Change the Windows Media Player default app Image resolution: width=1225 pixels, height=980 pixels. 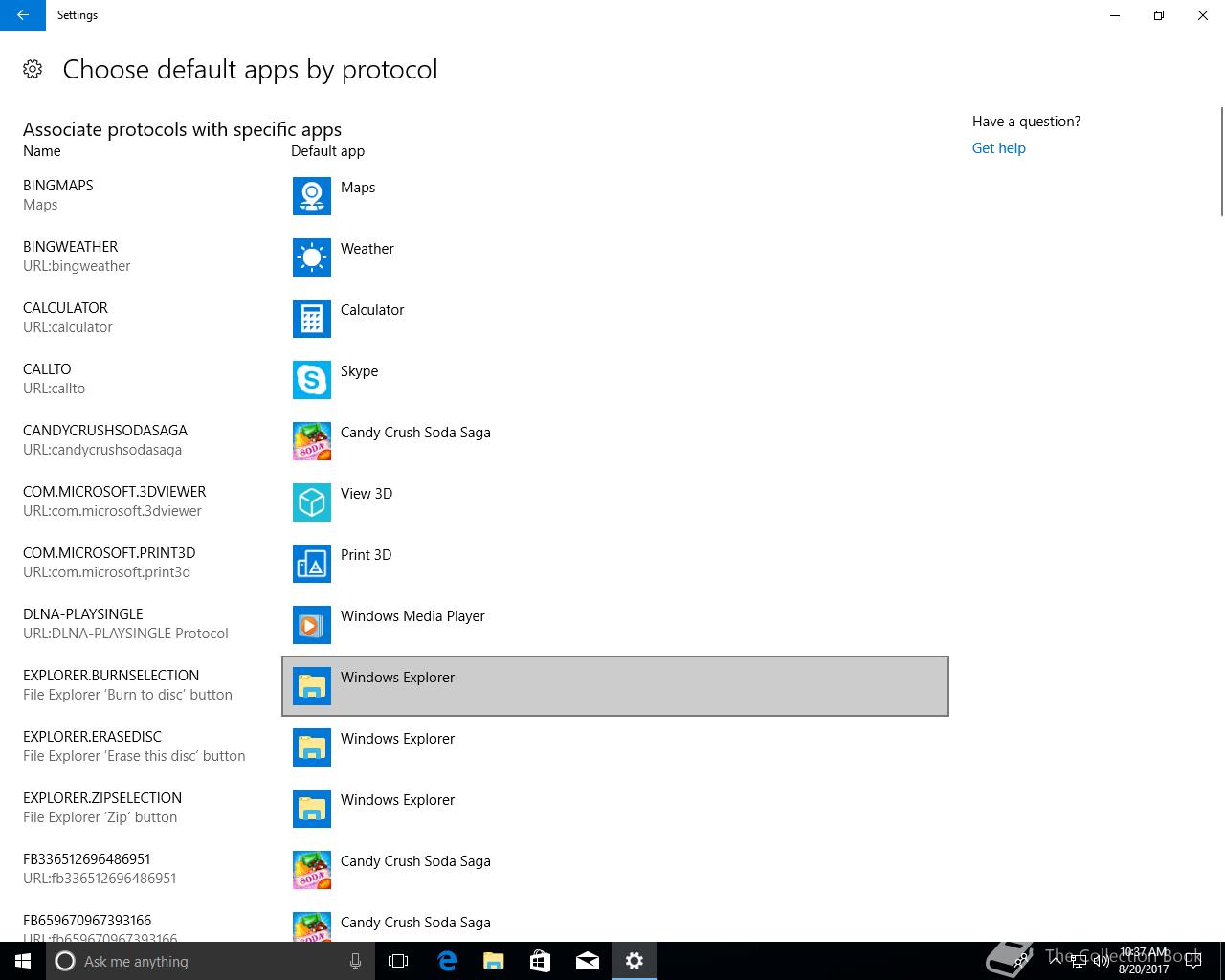615,625
